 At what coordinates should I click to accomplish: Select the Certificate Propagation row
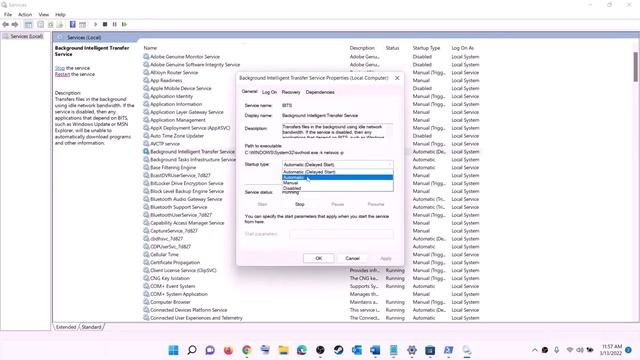pyautogui.click(x=311, y=262)
